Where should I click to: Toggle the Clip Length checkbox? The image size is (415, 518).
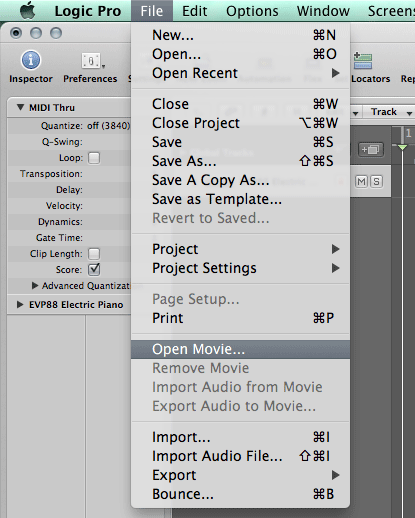pos(94,254)
